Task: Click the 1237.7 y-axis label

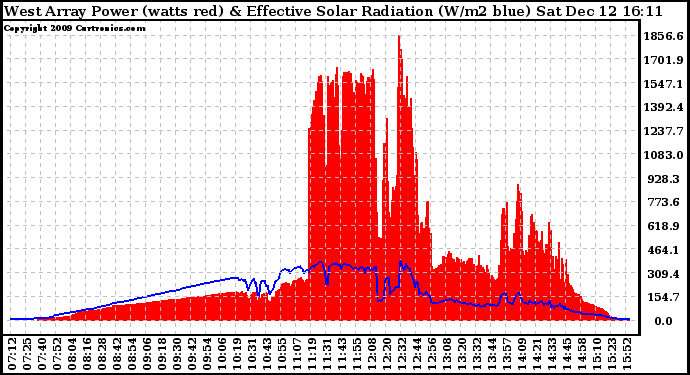Action: [664, 131]
